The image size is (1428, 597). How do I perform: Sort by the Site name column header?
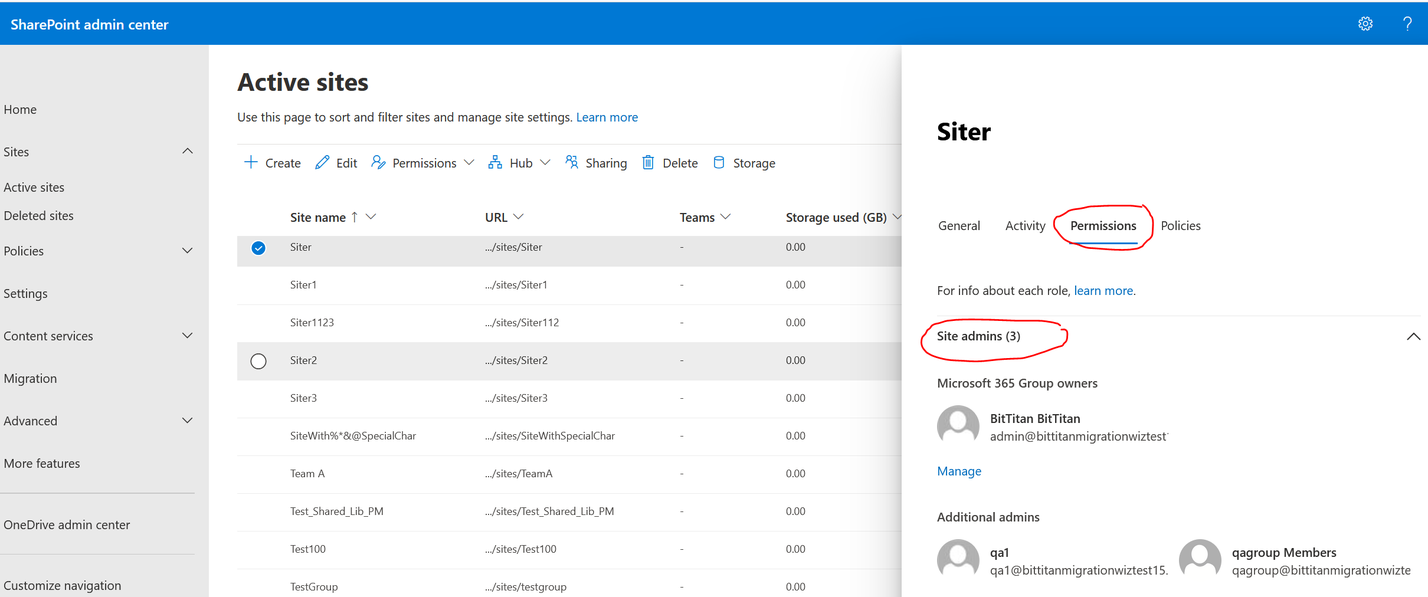point(317,217)
